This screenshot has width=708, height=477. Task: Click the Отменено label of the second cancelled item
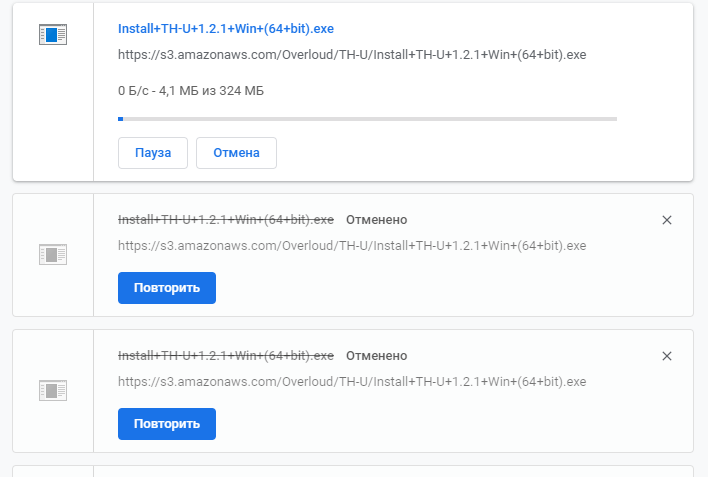tap(377, 356)
